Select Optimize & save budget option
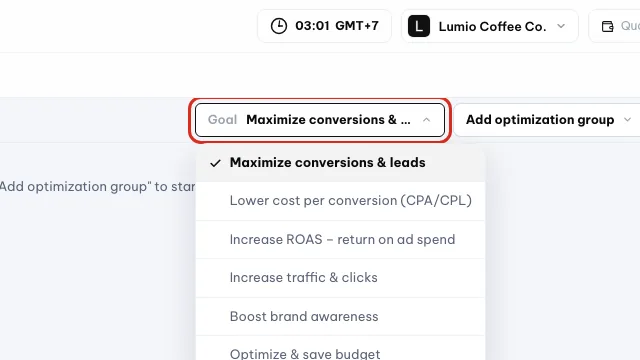 click(x=340, y=349)
